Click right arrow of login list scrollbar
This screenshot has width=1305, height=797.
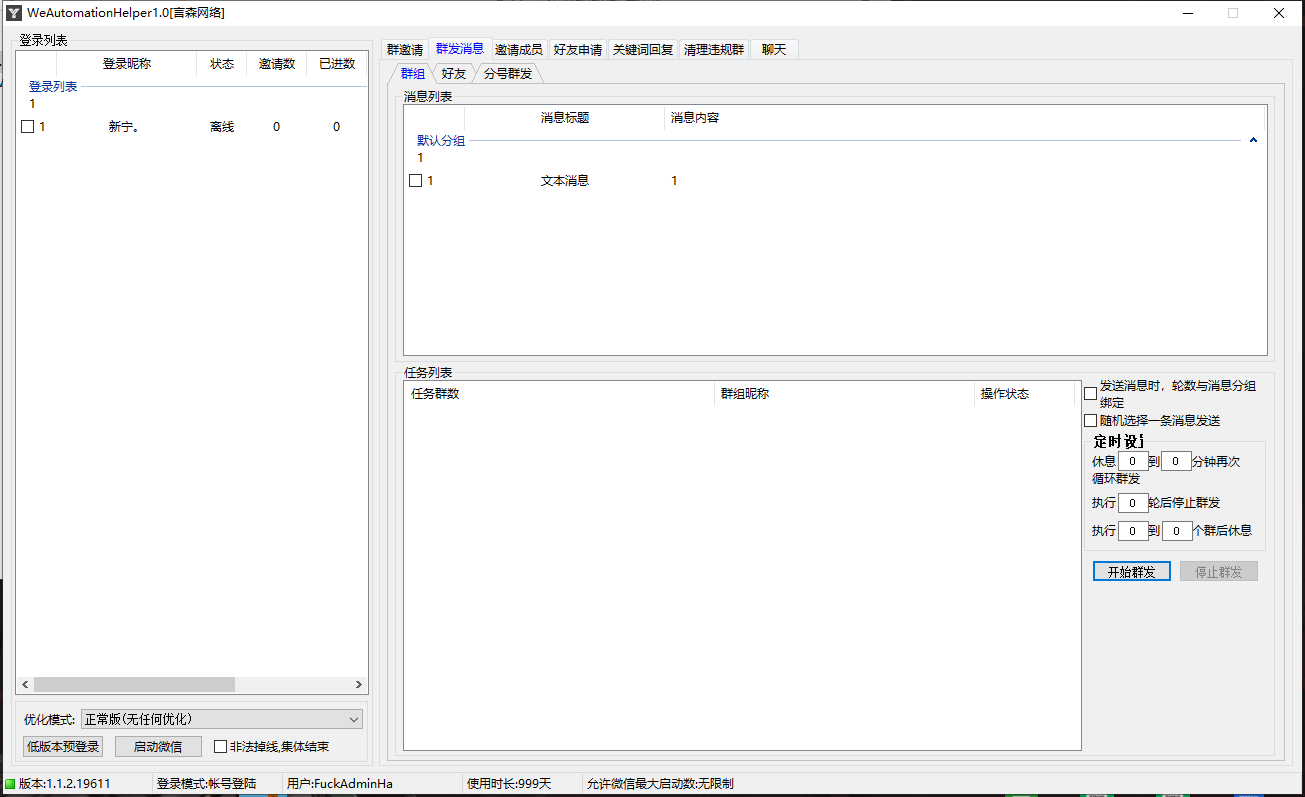[359, 685]
